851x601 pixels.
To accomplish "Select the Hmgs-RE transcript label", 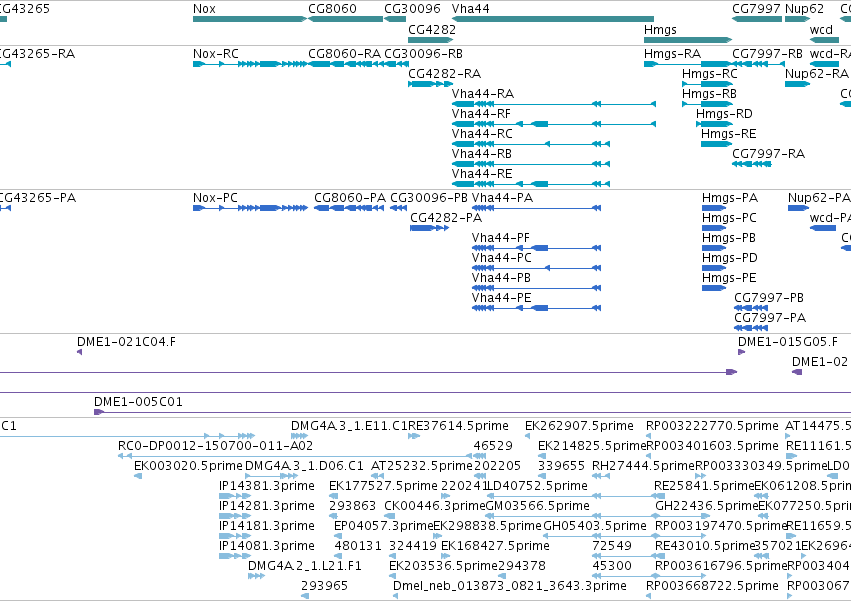I will [x=728, y=134].
